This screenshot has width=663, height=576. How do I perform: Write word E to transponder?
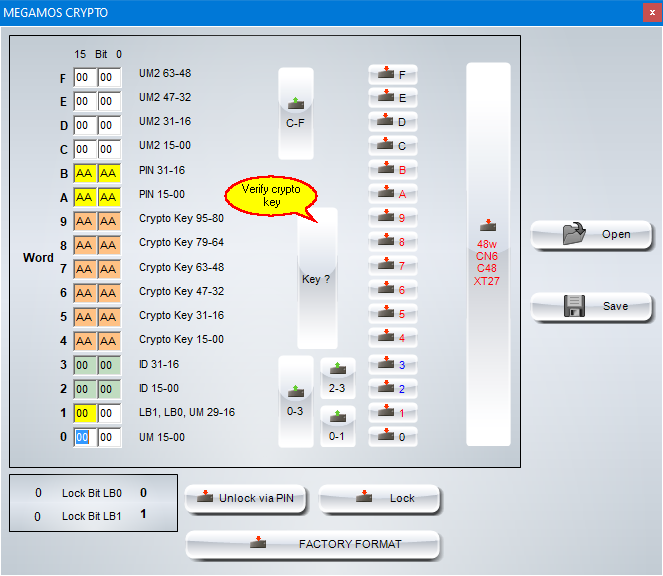[393, 98]
